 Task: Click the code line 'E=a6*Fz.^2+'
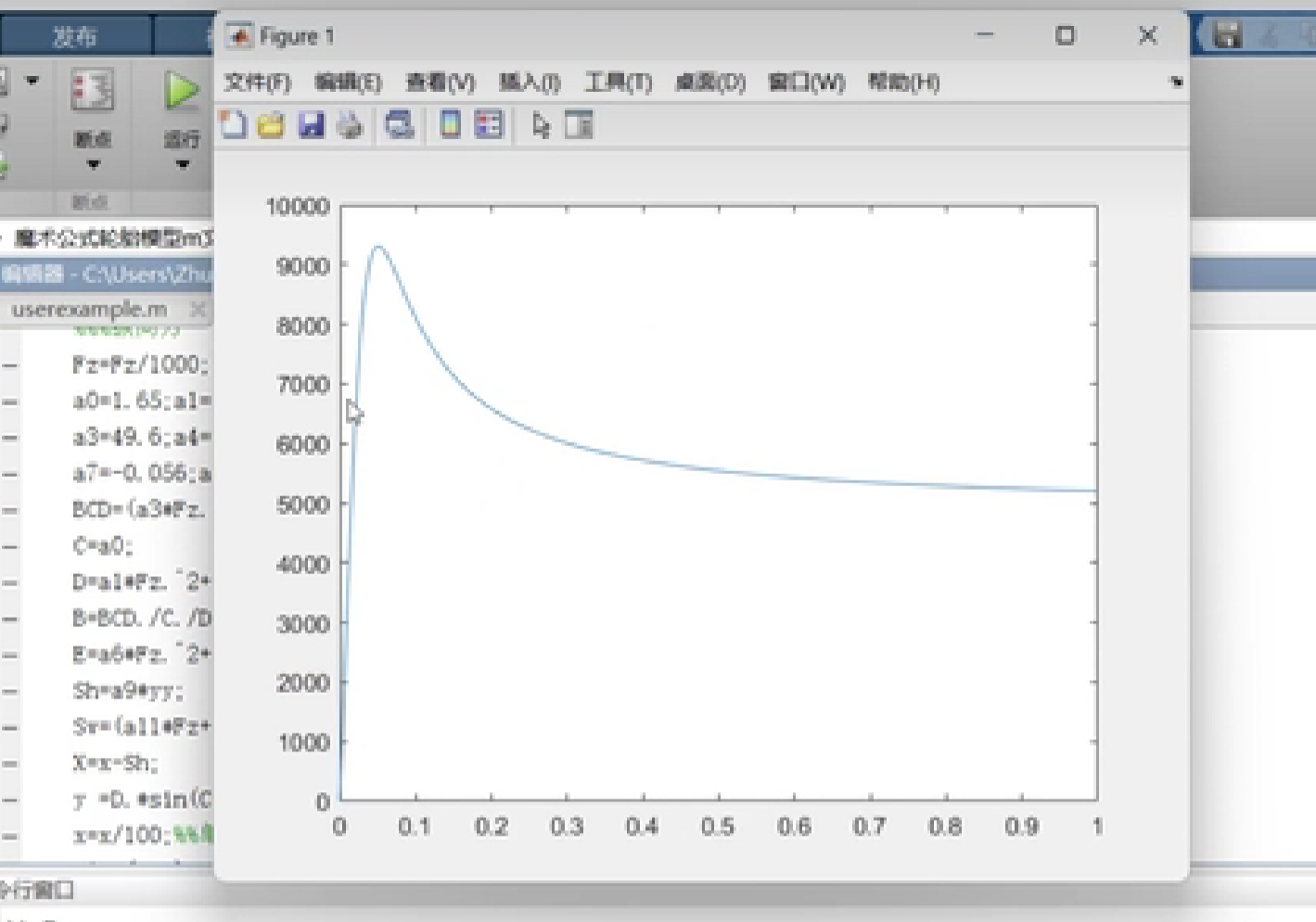point(142,655)
